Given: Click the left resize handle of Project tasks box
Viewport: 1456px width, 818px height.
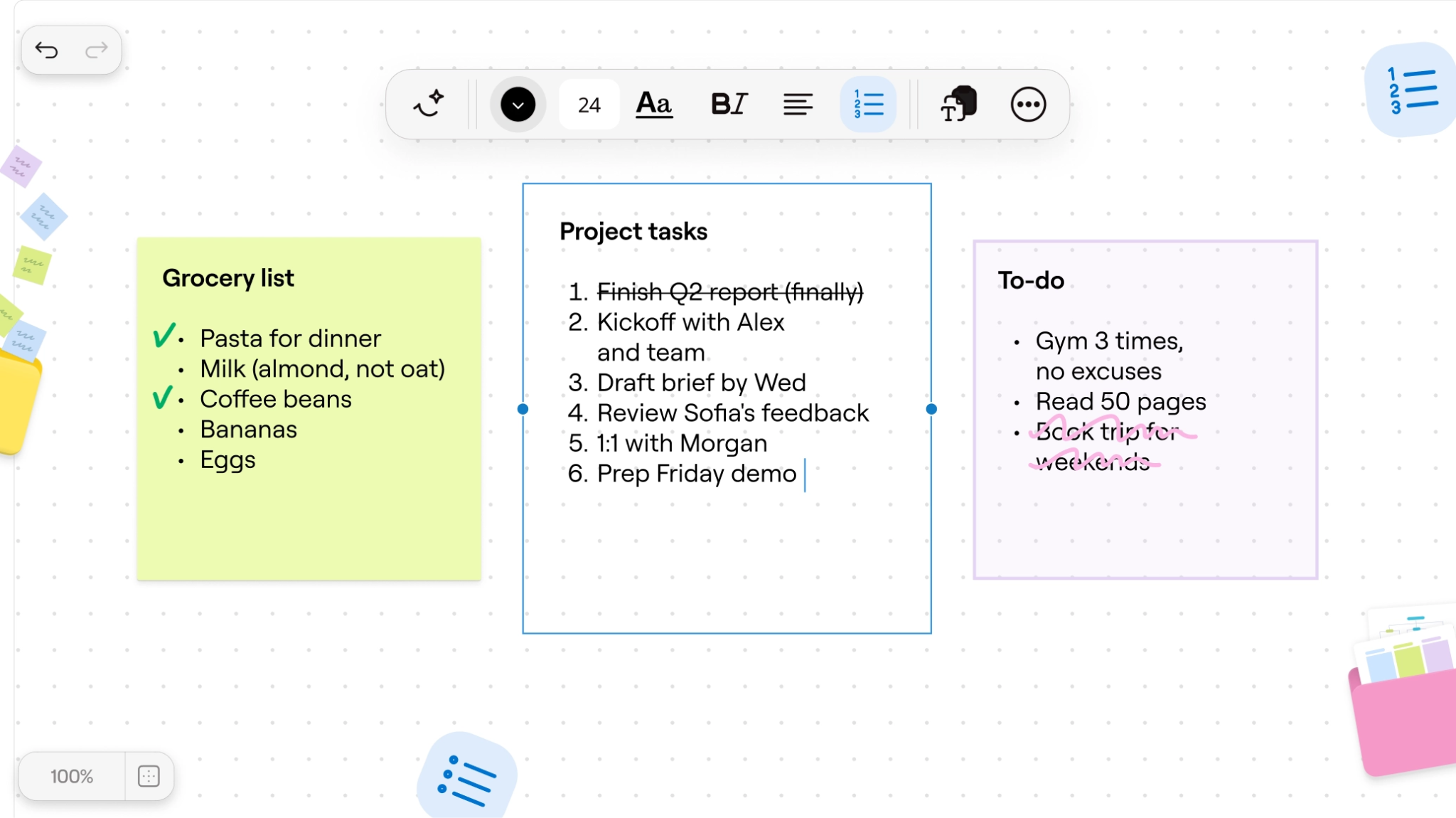Looking at the screenshot, I should 523,409.
